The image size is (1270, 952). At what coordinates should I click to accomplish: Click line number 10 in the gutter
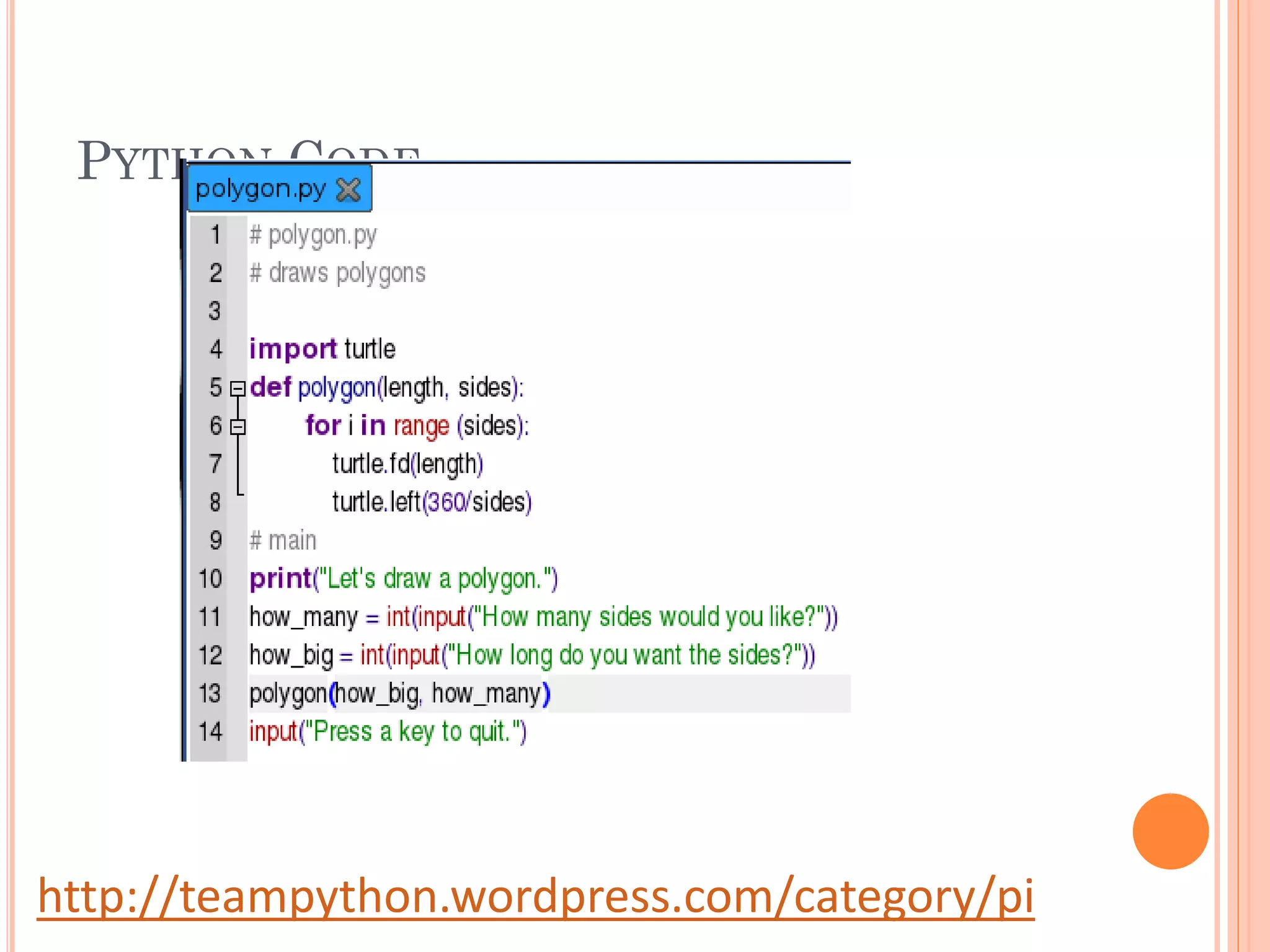click(x=210, y=579)
